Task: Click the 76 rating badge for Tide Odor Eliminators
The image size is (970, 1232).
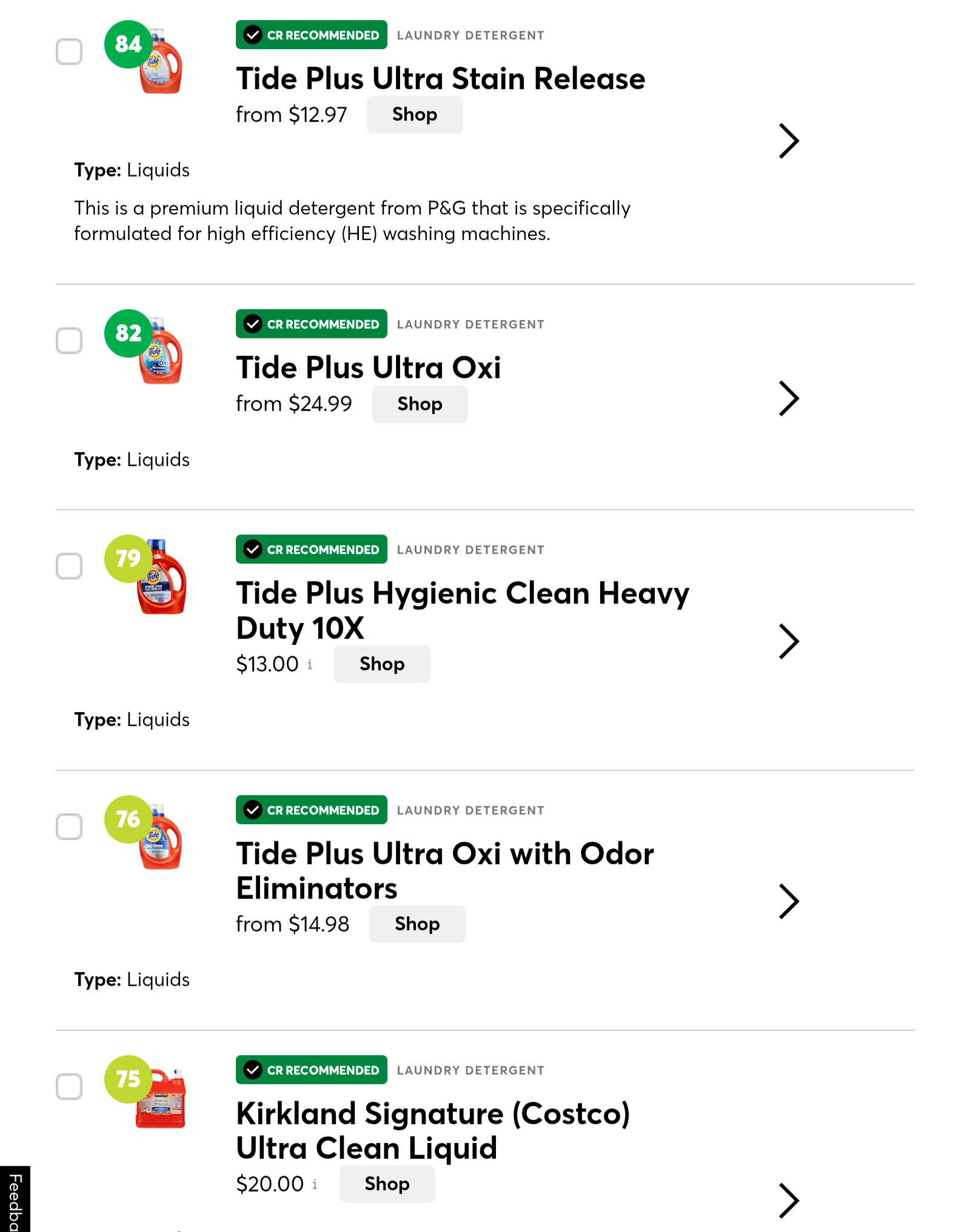Action: click(x=128, y=819)
